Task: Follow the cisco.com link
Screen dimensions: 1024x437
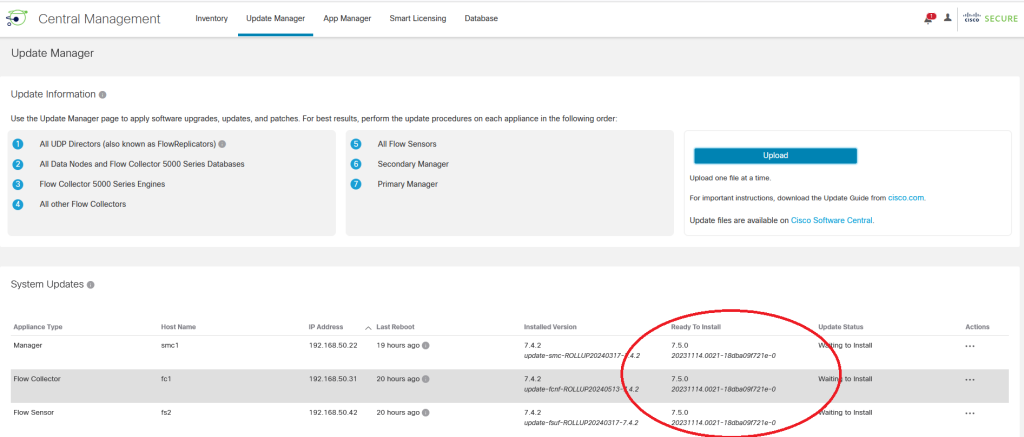Action: point(906,197)
